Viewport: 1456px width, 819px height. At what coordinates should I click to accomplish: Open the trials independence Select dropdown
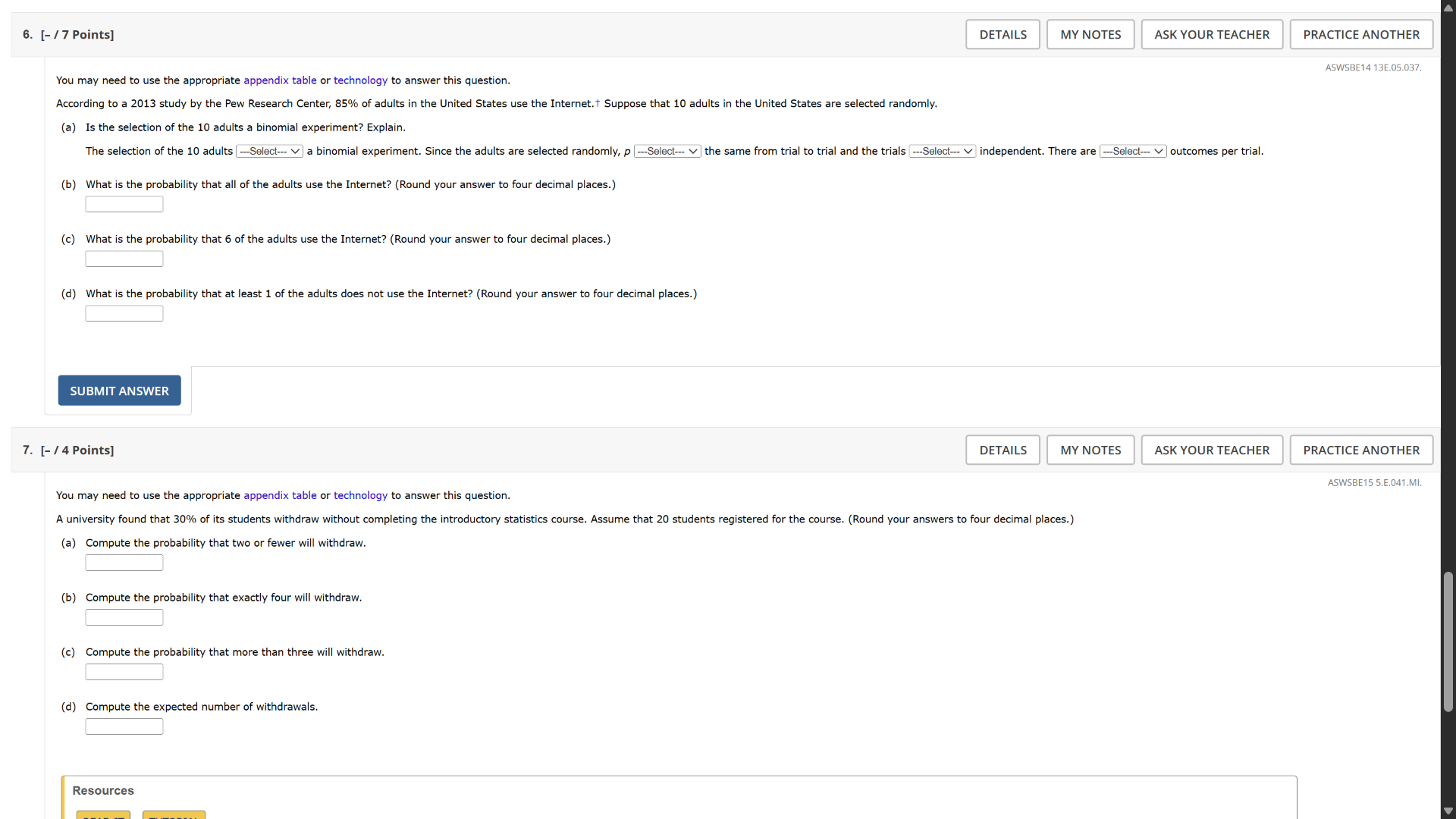coord(942,152)
